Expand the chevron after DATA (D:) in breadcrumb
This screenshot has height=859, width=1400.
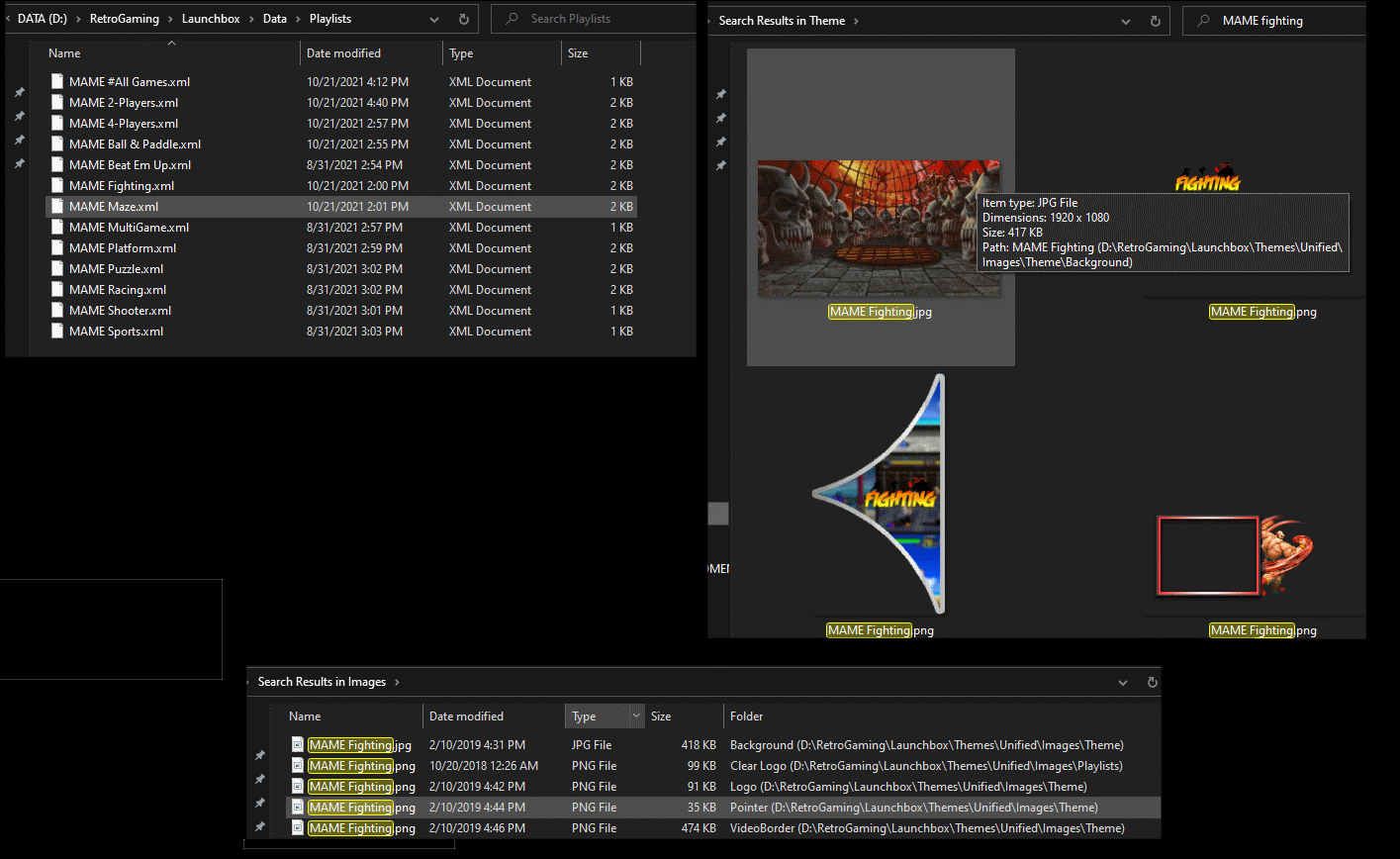point(79,19)
